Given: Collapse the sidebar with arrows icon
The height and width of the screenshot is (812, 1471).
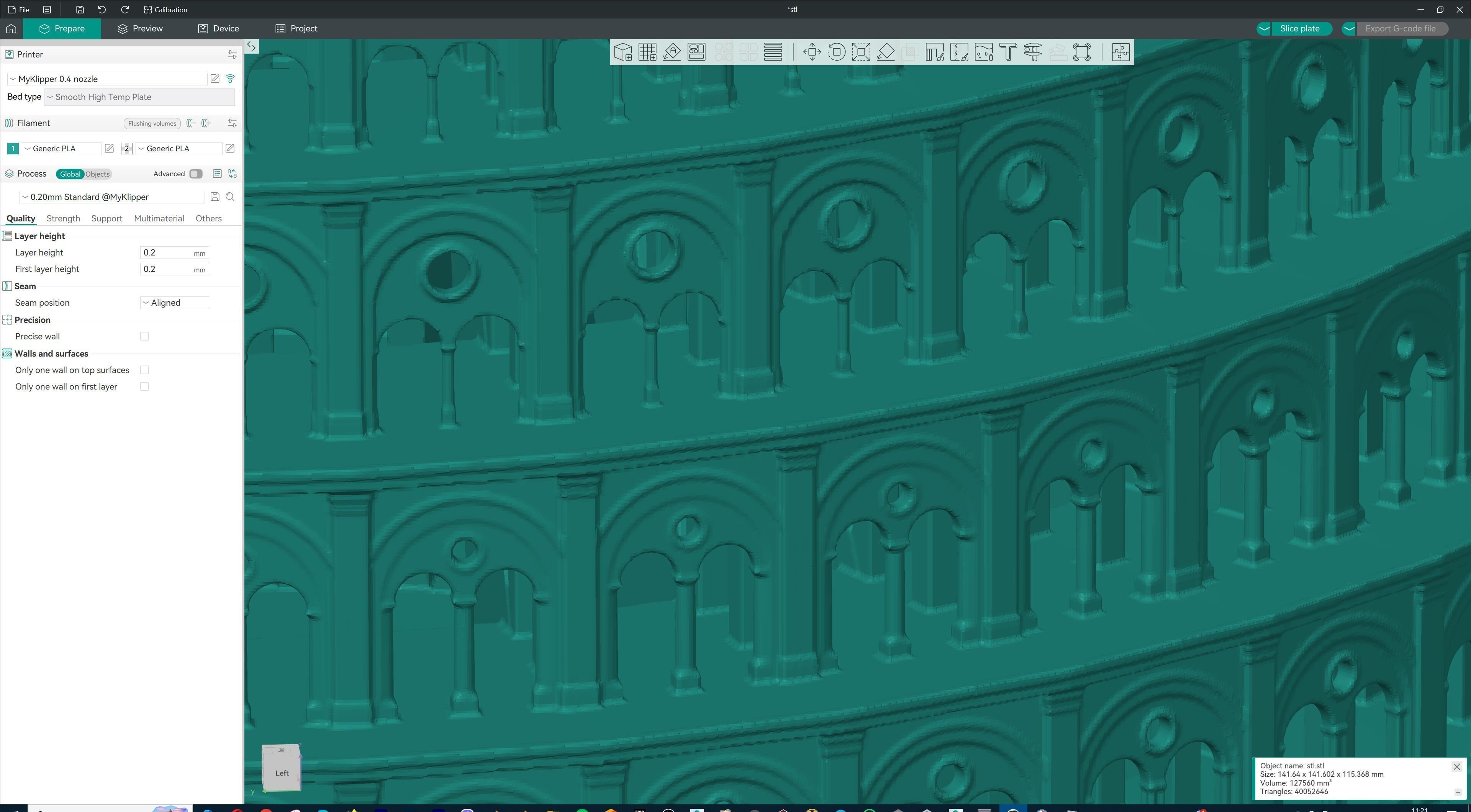Looking at the screenshot, I should tap(251, 46).
